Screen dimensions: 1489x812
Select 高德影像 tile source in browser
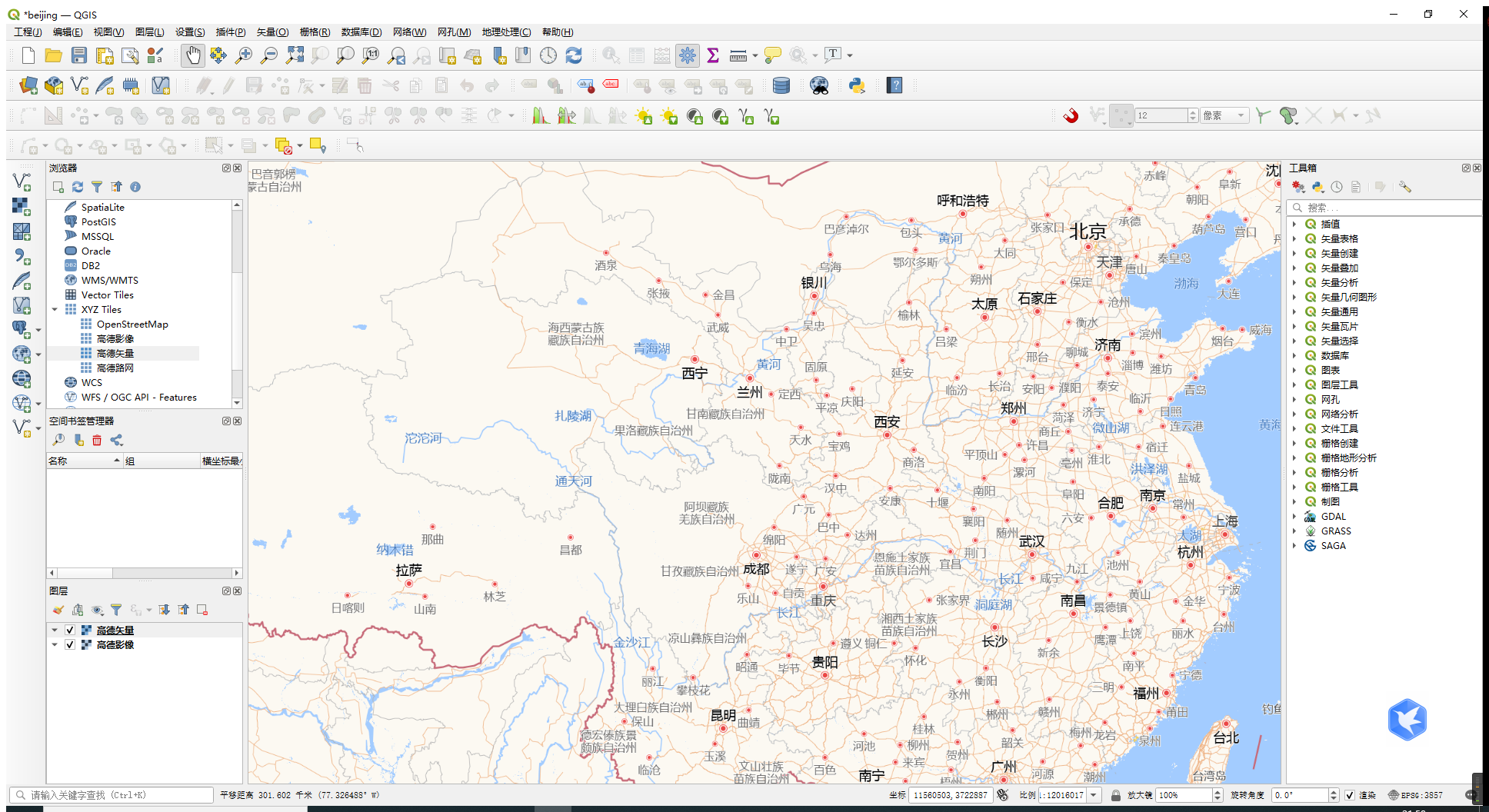(115, 339)
